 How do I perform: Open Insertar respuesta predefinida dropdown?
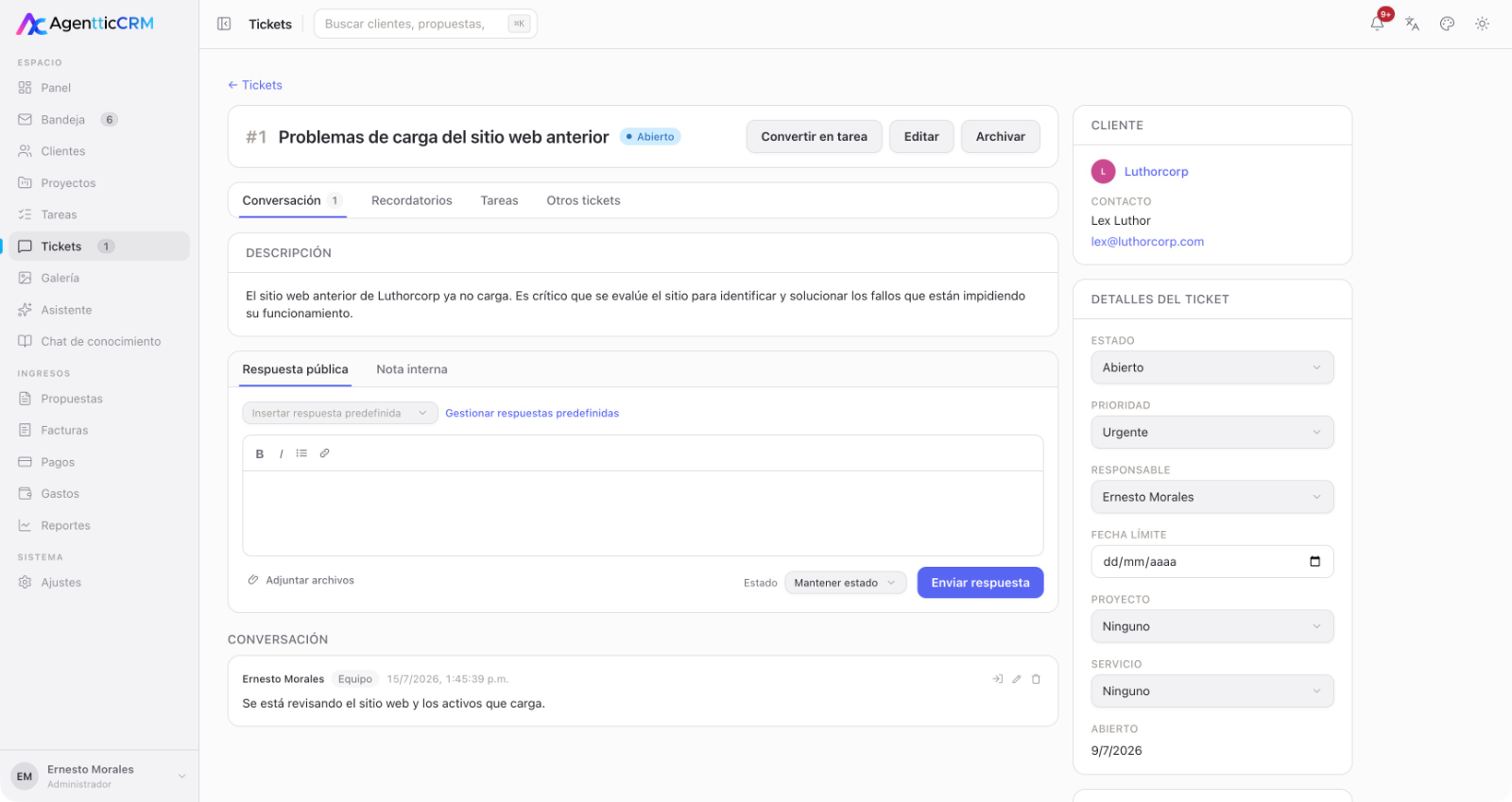(340, 413)
